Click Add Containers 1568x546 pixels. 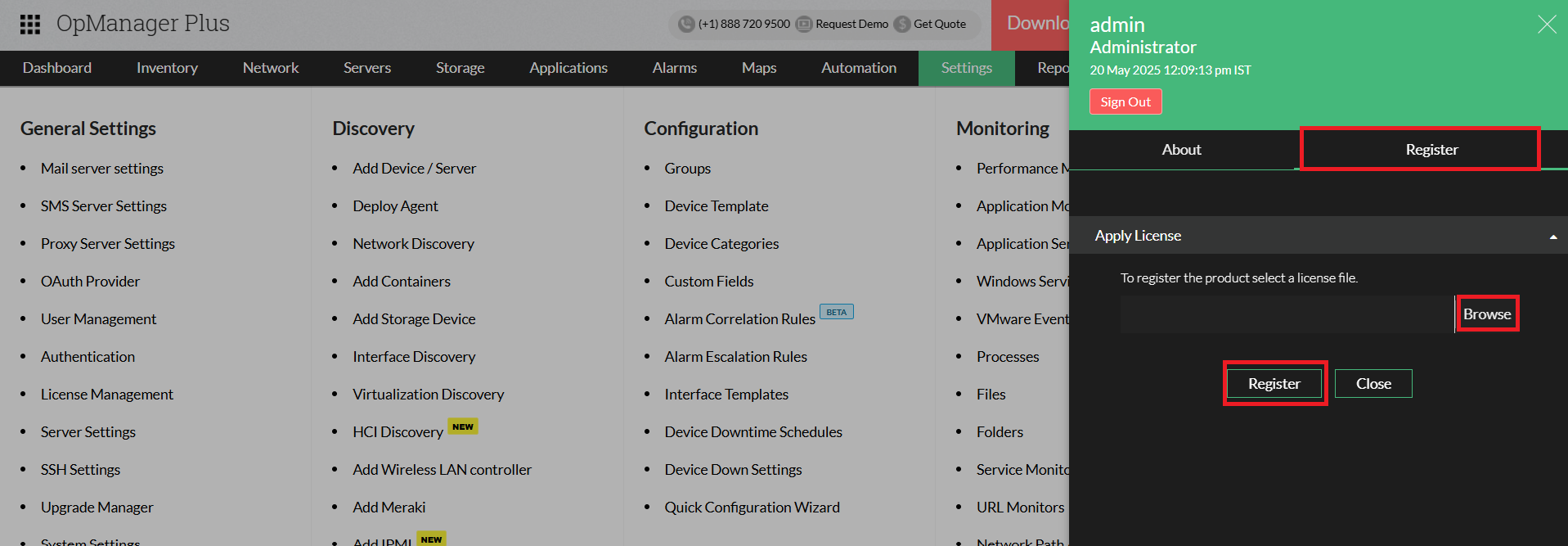tap(402, 282)
